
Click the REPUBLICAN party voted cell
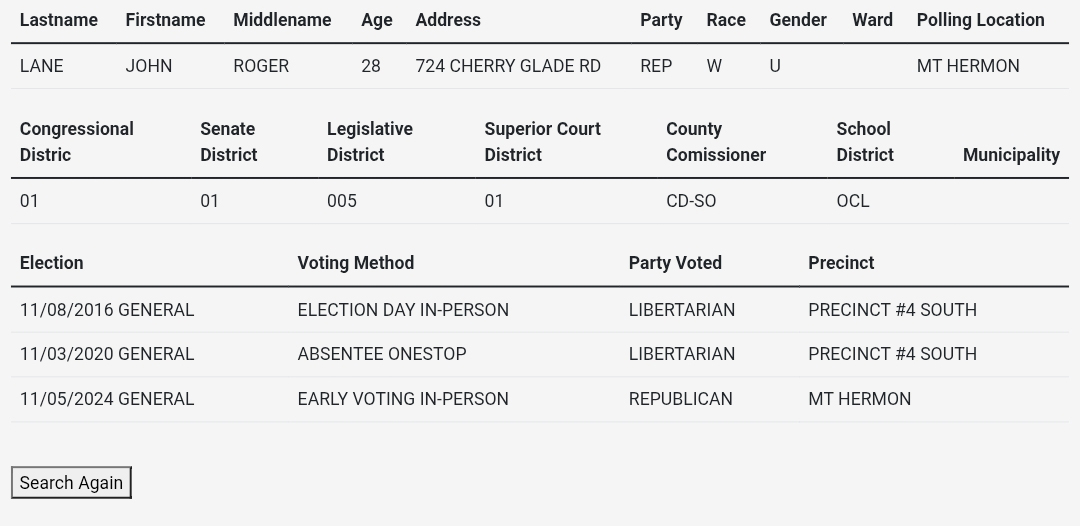680,399
